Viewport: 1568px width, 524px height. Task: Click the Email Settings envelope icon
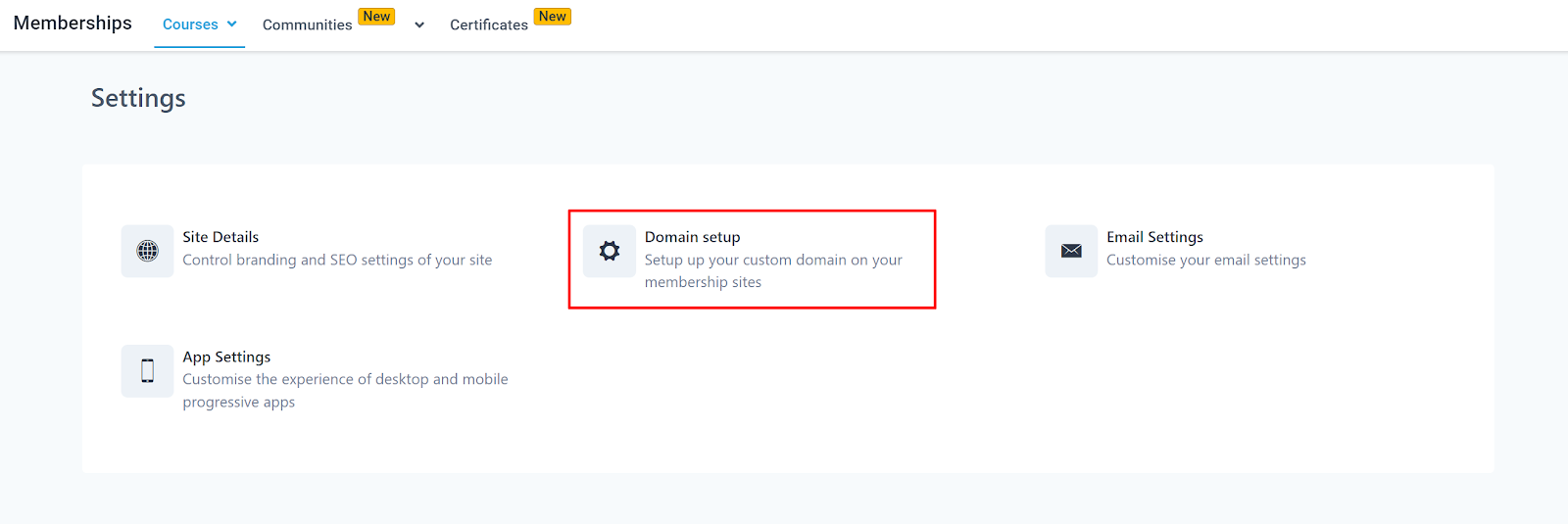point(1071,251)
